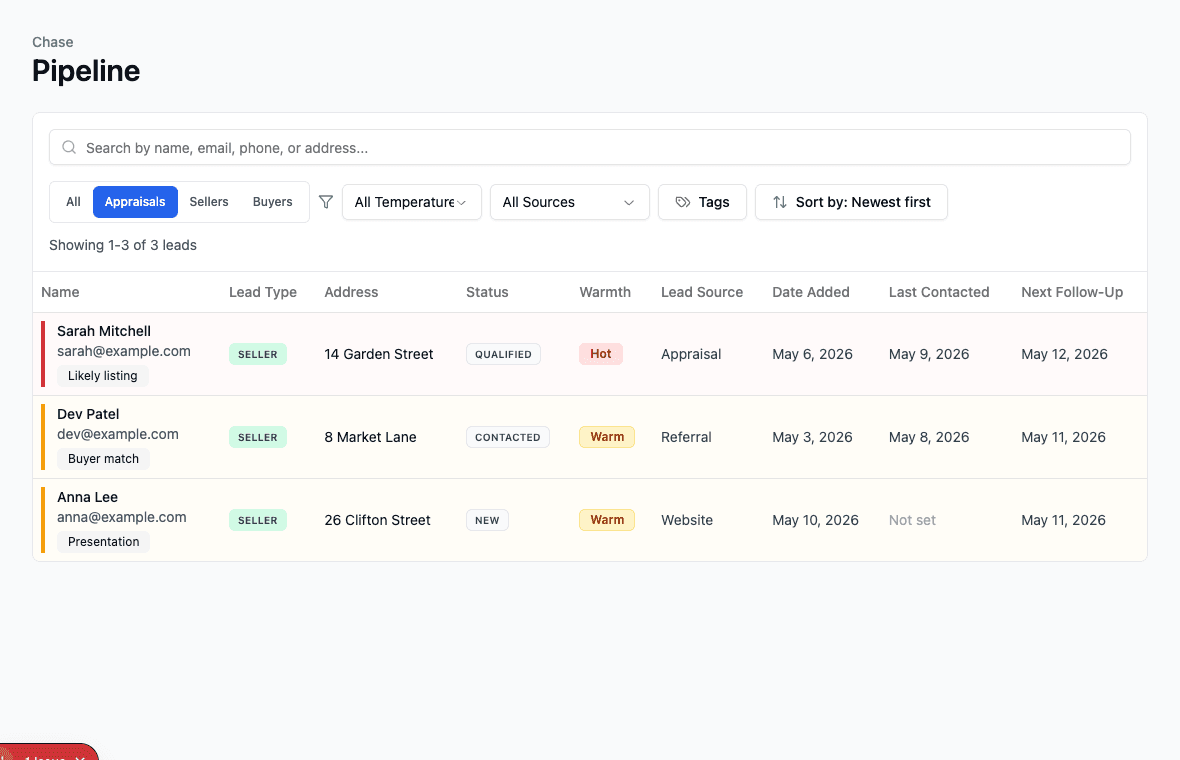Image resolution: width=1180 pixels, height=760 pixels.
Task: Click the May 9, 2026 last contacted
Action: (929, 354)
